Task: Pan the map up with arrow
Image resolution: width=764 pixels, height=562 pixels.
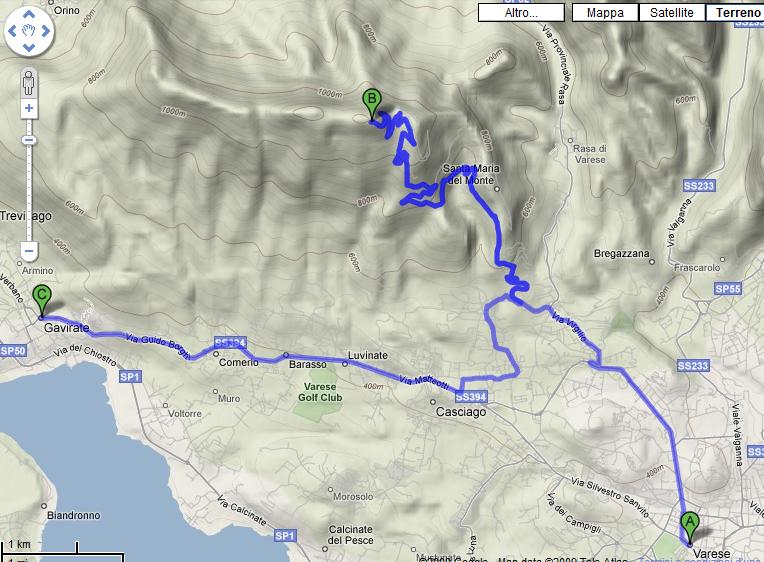Action: (29, 14)
